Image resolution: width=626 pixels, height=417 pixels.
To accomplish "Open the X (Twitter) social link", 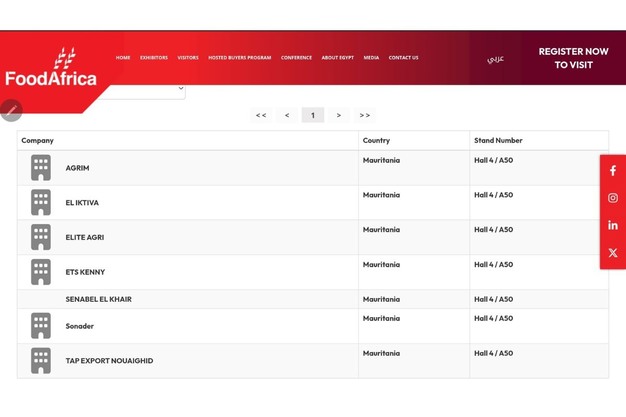I will coord(612,253).
